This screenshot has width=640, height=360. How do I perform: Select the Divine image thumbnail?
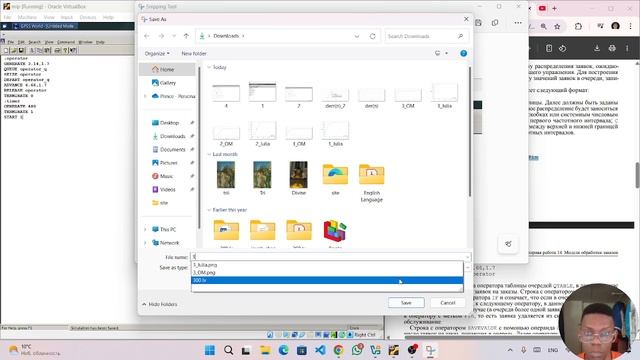[x=299, y=178]
